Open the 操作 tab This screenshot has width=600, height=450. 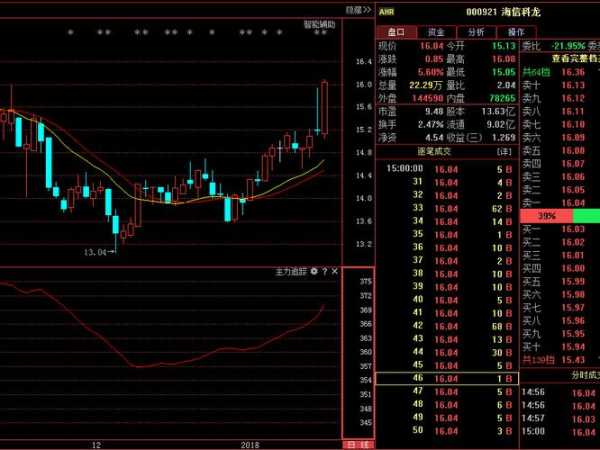point(515,32)
